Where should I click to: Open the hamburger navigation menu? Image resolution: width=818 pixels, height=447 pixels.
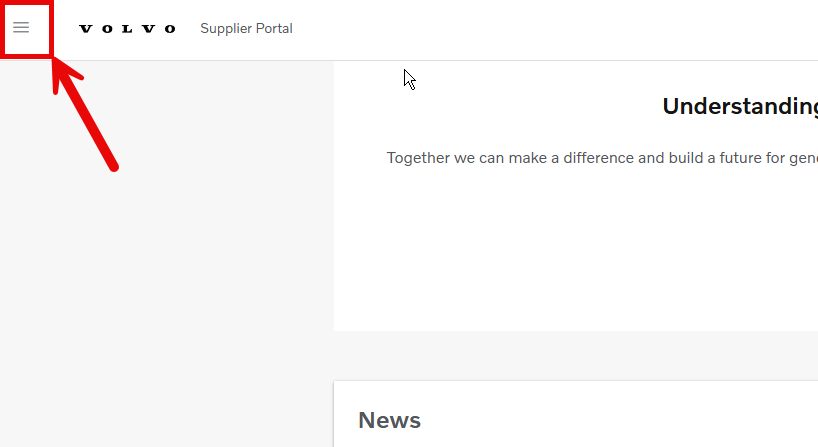coord(21,27)
